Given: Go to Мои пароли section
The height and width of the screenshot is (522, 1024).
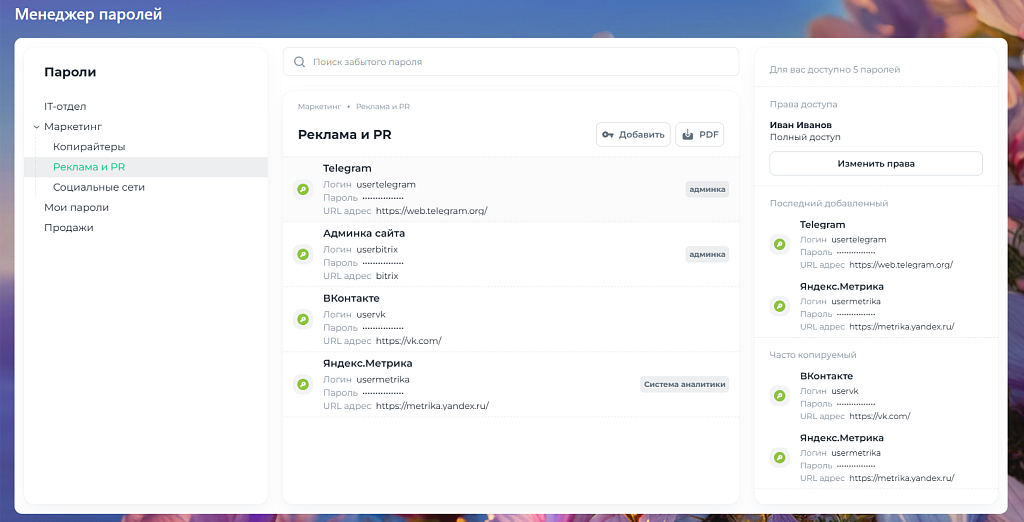Looking at the screenshot, I should tap(76, 207).
